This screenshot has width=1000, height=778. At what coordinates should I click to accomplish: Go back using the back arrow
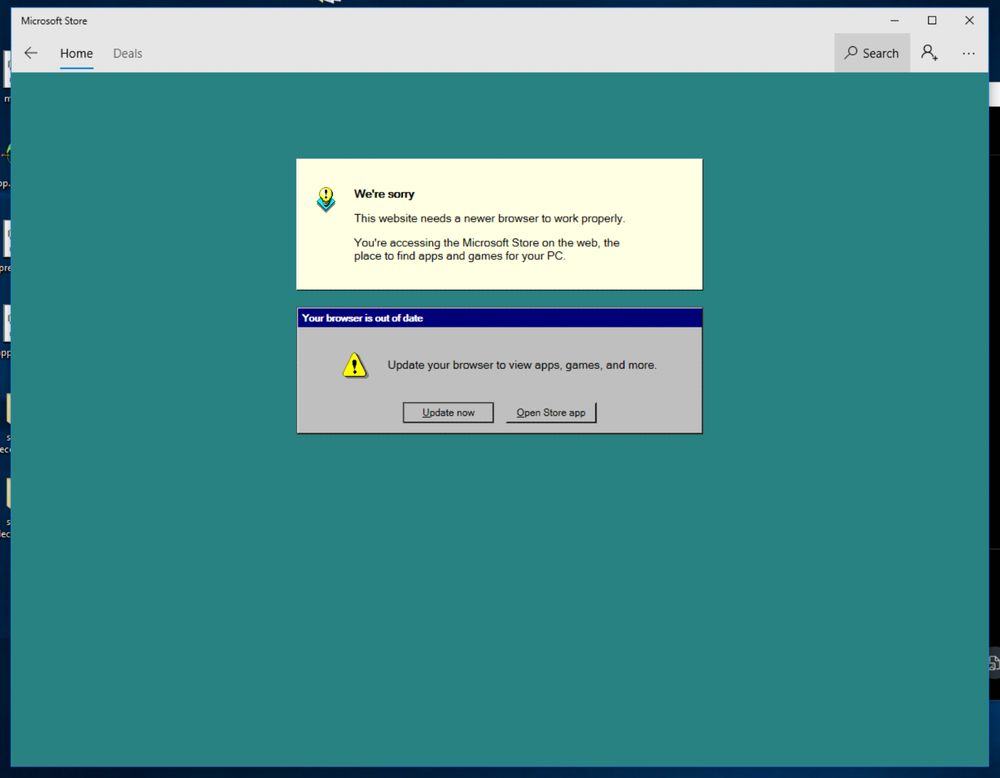click(x=31, y=53)
